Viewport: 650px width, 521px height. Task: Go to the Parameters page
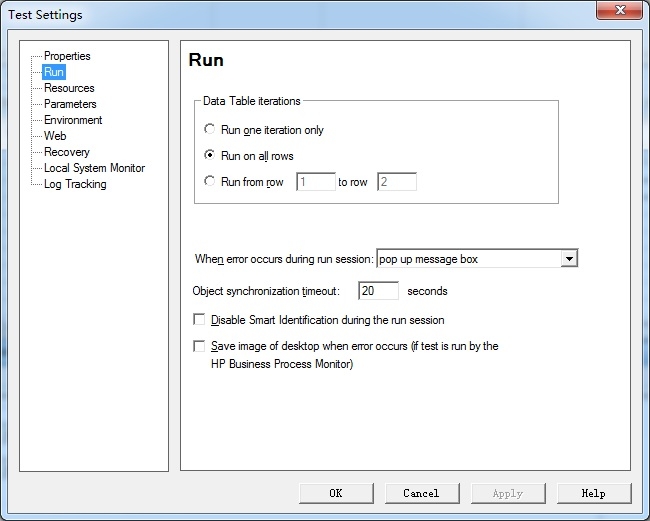click(x=70, y=104)
